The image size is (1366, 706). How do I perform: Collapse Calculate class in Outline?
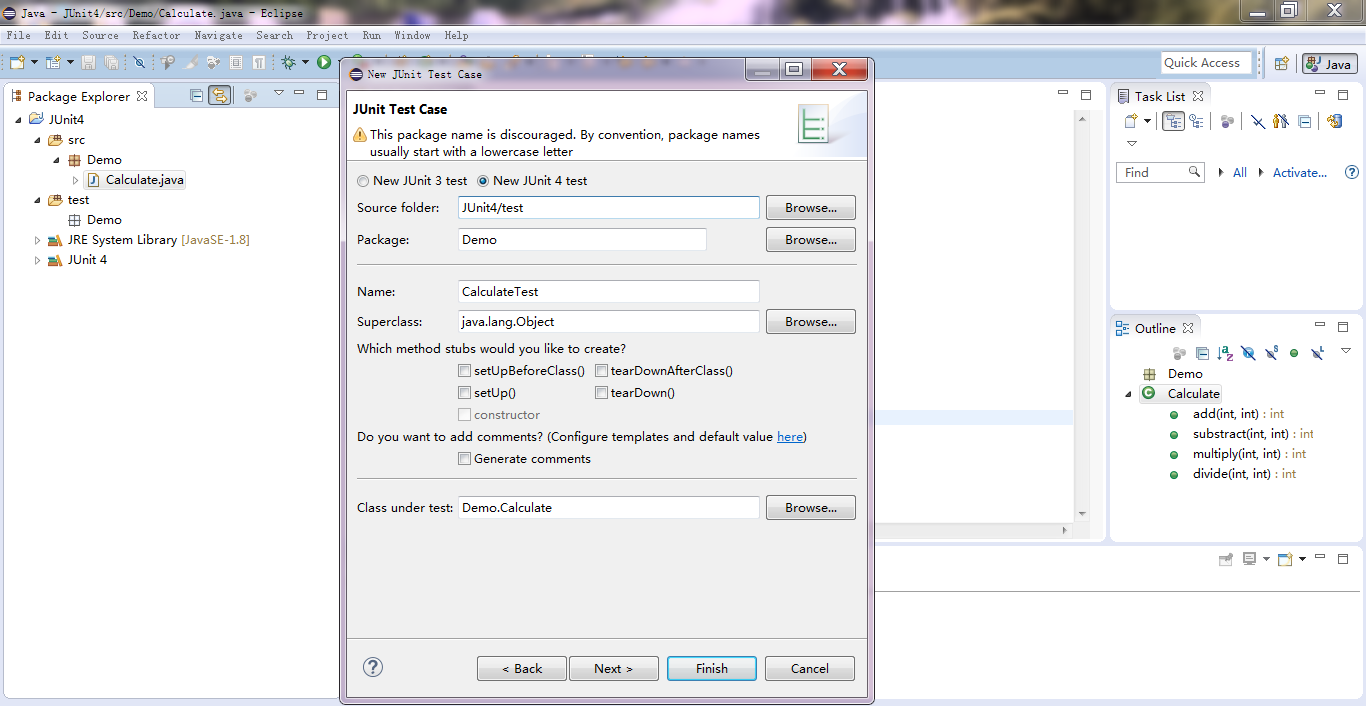(1129, 394)
